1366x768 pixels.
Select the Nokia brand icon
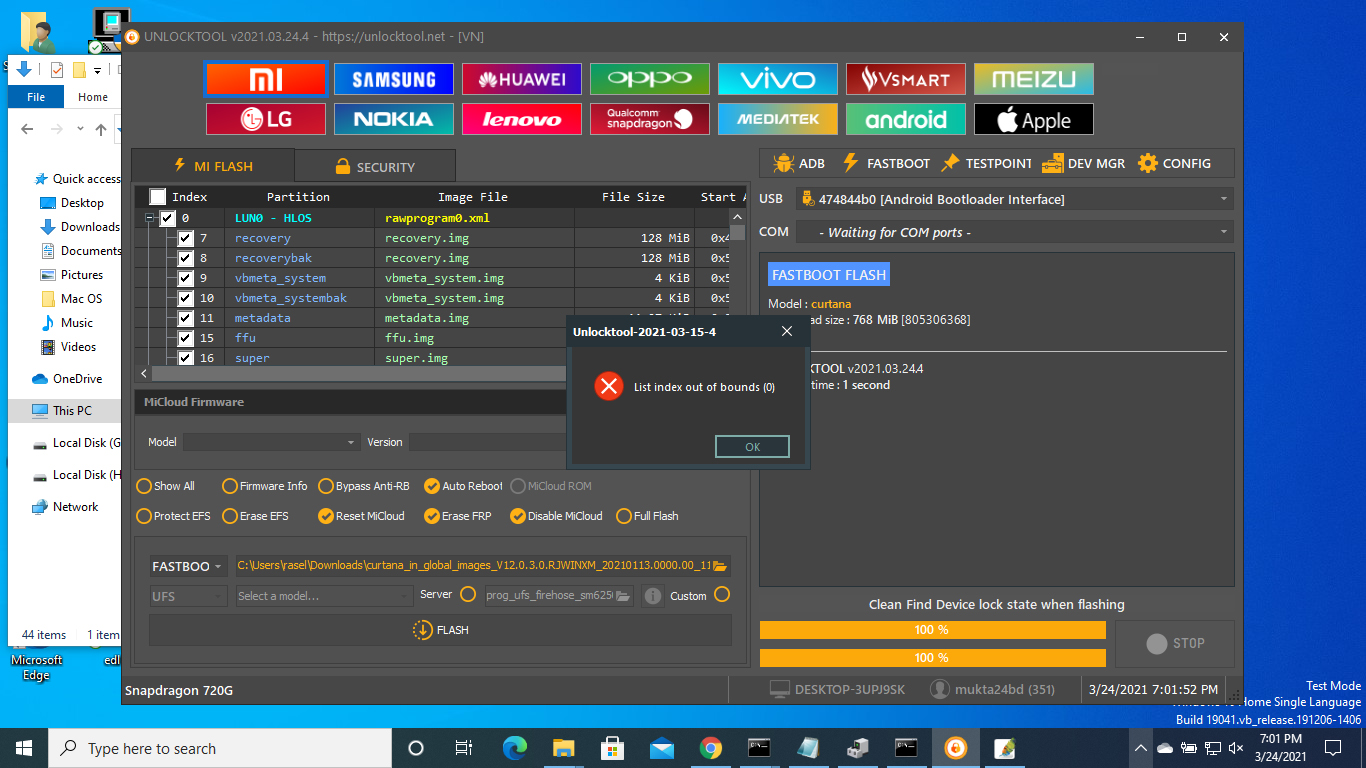pos(394,119)
